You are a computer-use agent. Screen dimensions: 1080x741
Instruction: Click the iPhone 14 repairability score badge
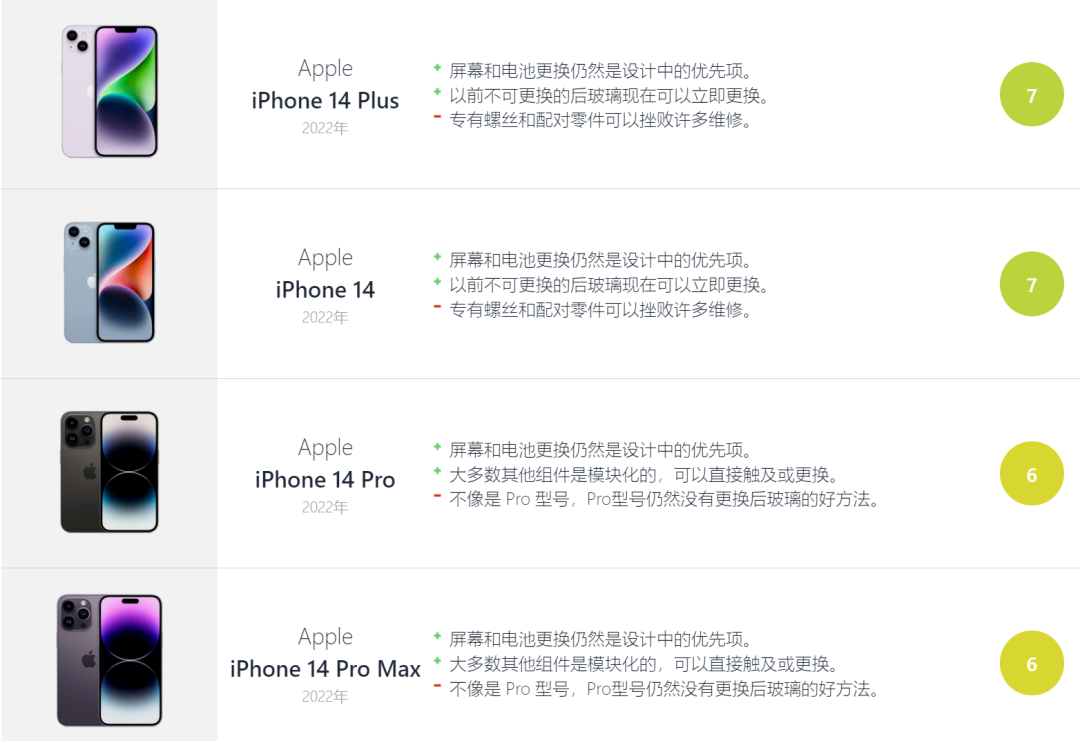1031,285
